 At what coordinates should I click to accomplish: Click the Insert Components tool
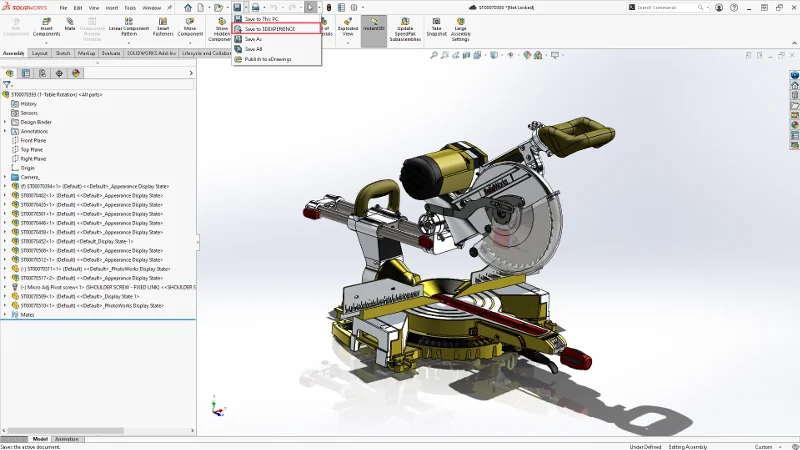47,29
